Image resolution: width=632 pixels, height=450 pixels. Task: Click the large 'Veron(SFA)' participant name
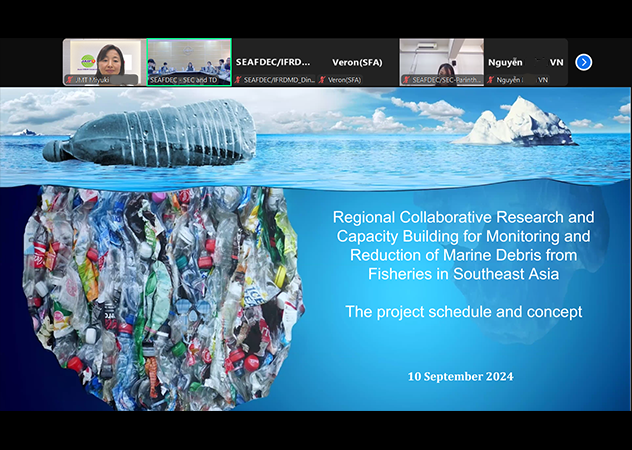click(357, 62)
